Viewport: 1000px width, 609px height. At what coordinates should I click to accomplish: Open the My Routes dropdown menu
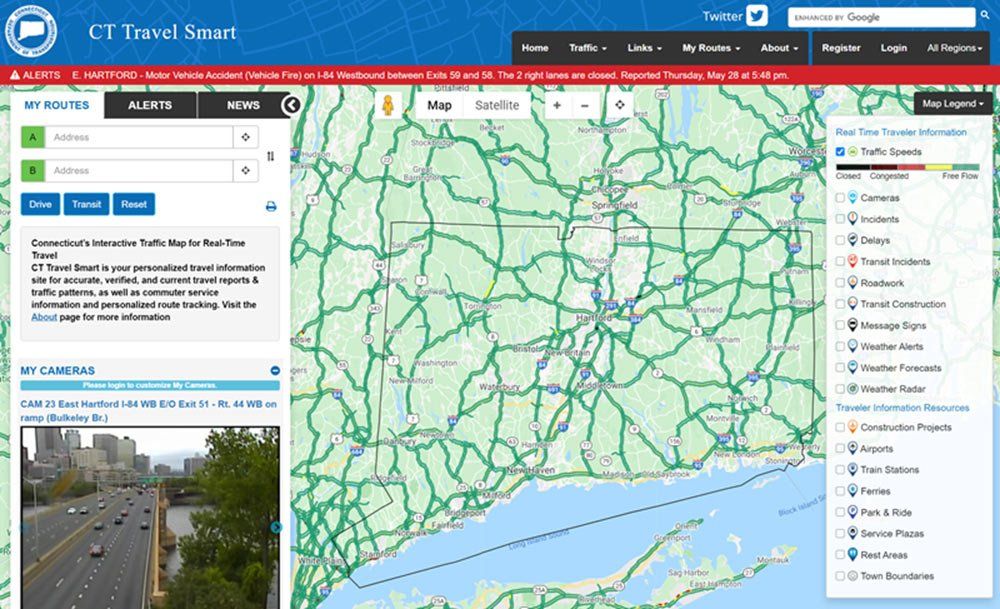pos(711,48)
